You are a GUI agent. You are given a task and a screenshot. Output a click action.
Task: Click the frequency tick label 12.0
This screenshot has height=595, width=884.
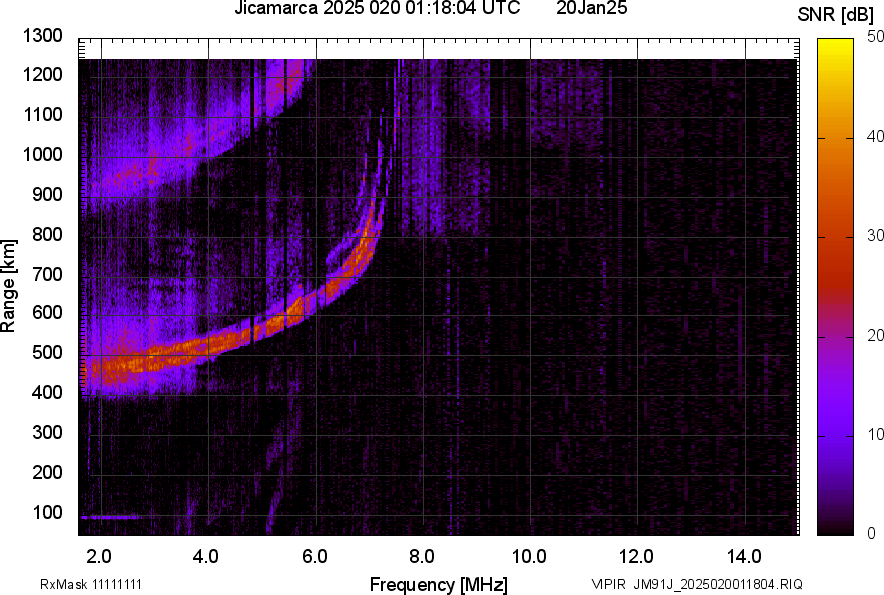click(x=637, y=557)
